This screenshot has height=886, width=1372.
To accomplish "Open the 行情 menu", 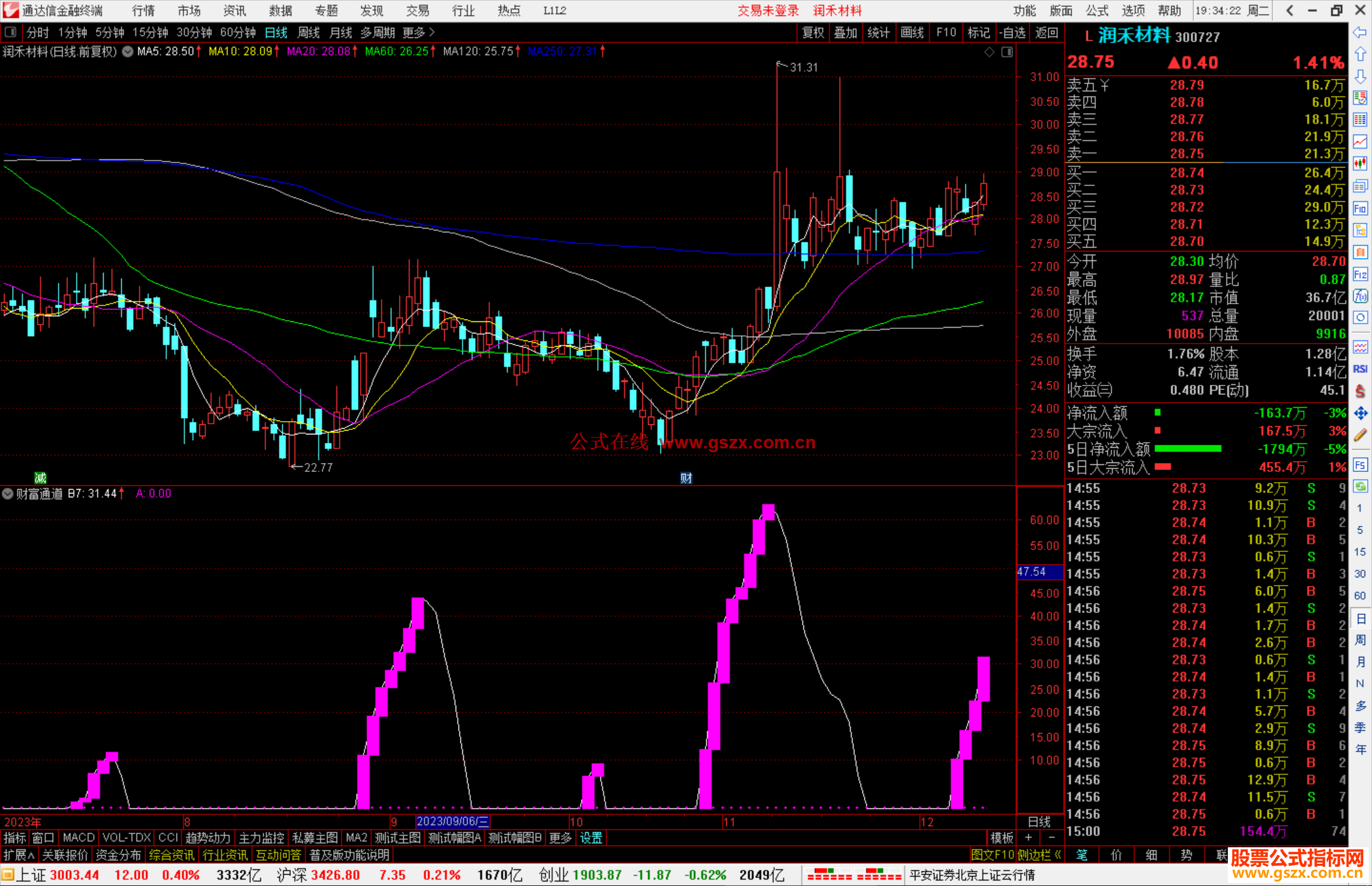I will coord(143,11).
